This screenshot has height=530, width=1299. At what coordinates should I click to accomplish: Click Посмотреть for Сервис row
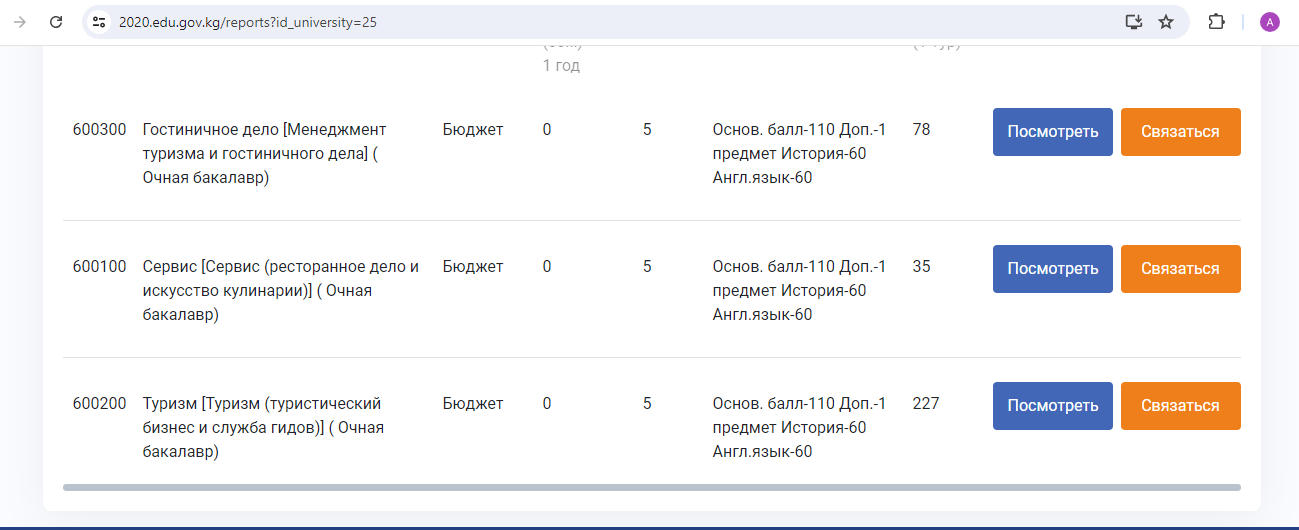point(1053,269)
